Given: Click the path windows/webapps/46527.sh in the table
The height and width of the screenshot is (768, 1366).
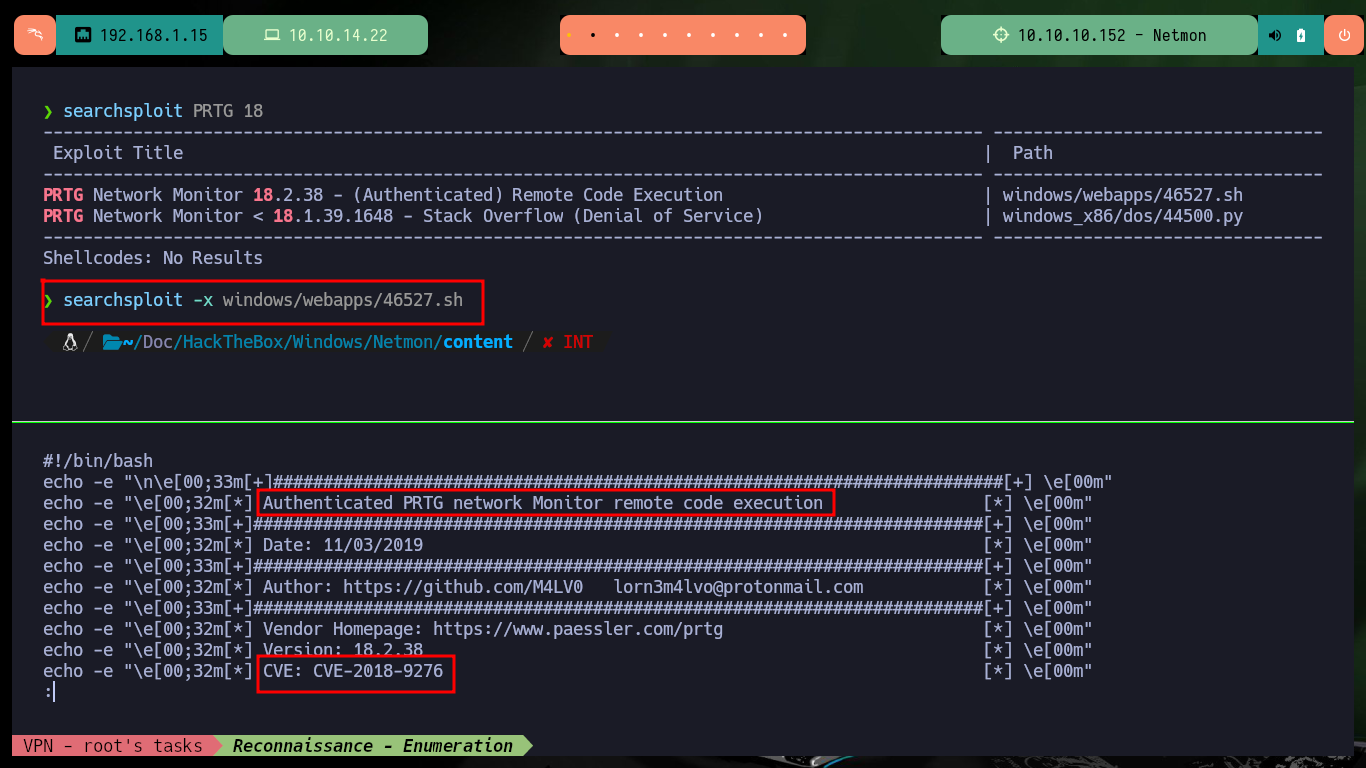Looking at the screenshot, I should (x=1123, y=195).
